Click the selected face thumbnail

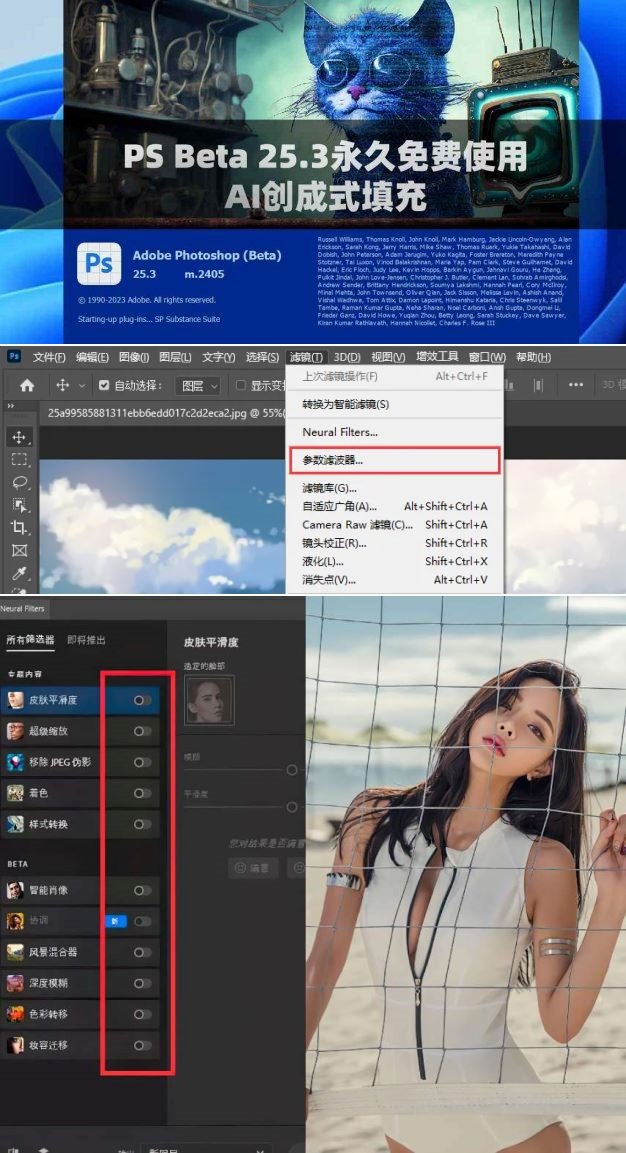pyautogui.click(x=209, y=699)
